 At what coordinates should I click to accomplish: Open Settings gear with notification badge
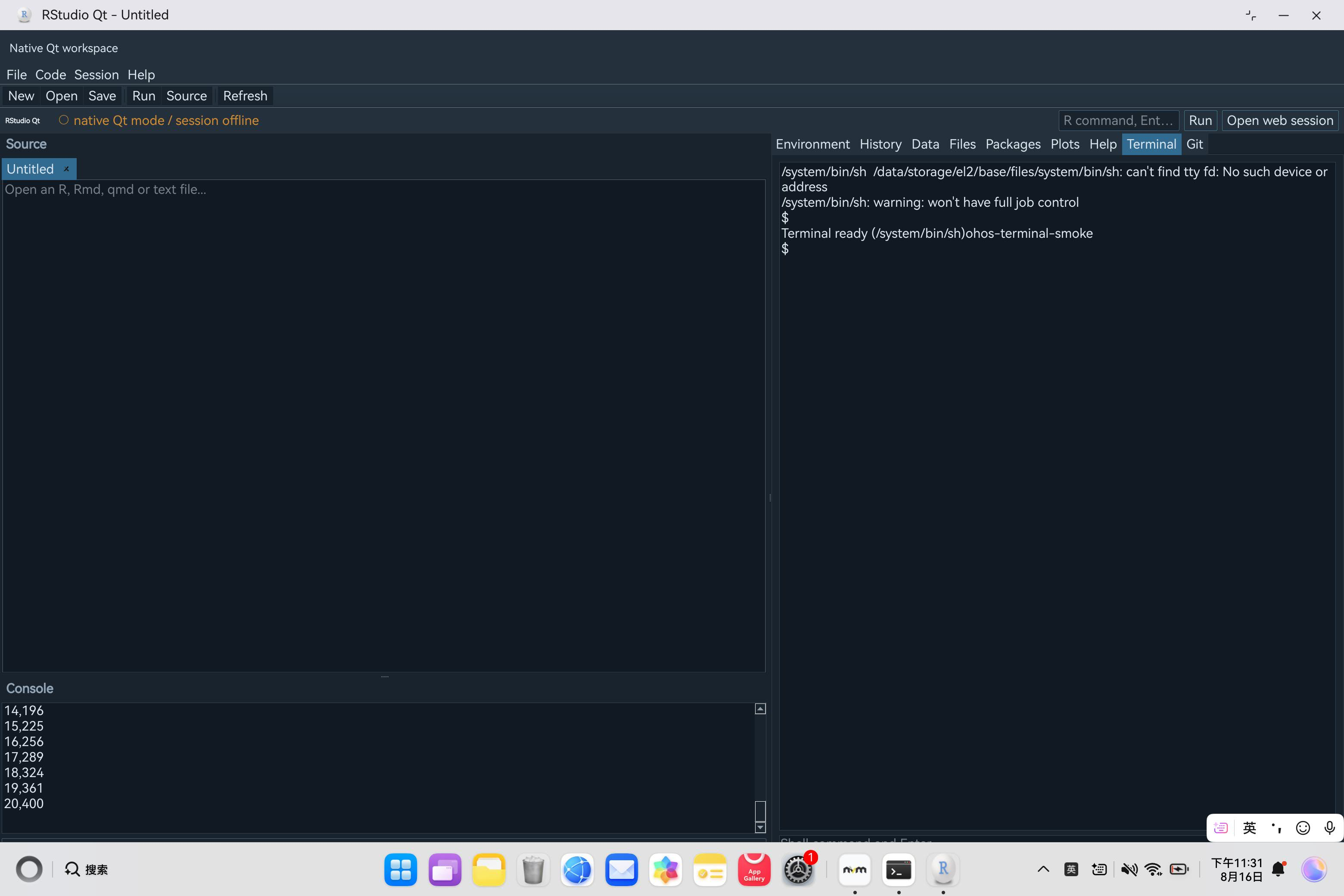point(798,870)
